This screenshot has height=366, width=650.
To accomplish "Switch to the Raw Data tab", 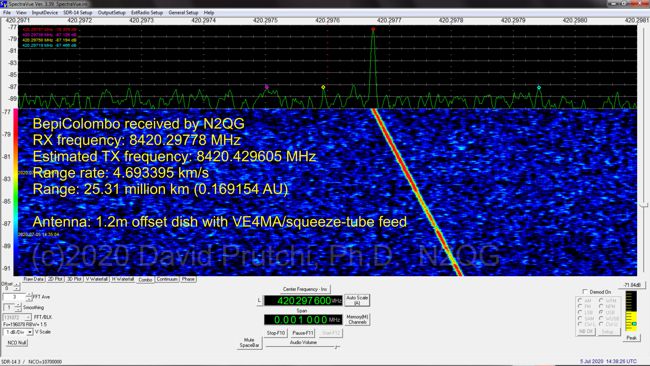I will click(34, 279).
